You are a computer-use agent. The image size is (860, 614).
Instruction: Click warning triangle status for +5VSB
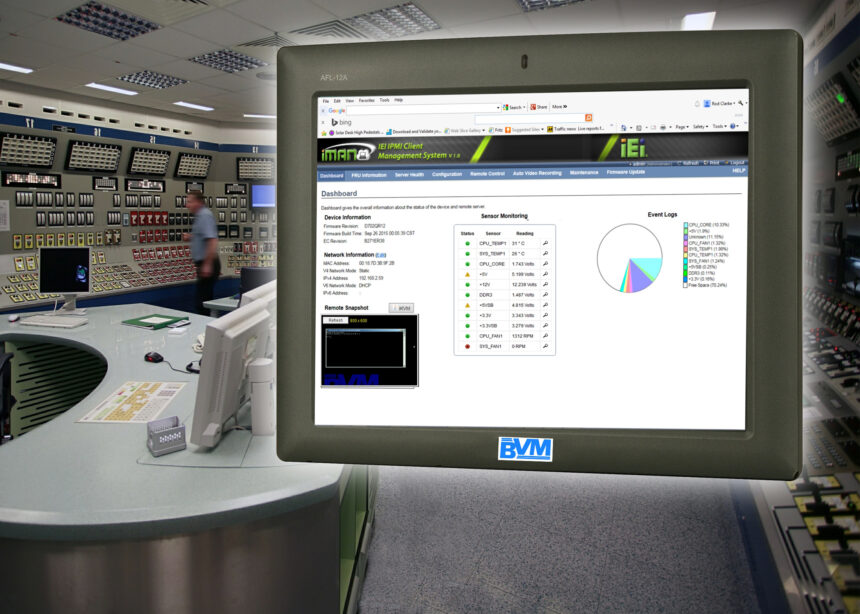pos(467,305)
